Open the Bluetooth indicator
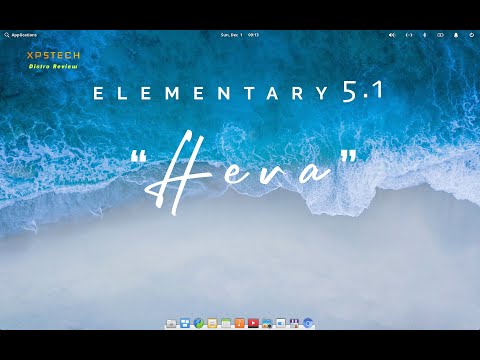This screenshot has height=360, width=480. pyautogui.click(x=425, y=35)
